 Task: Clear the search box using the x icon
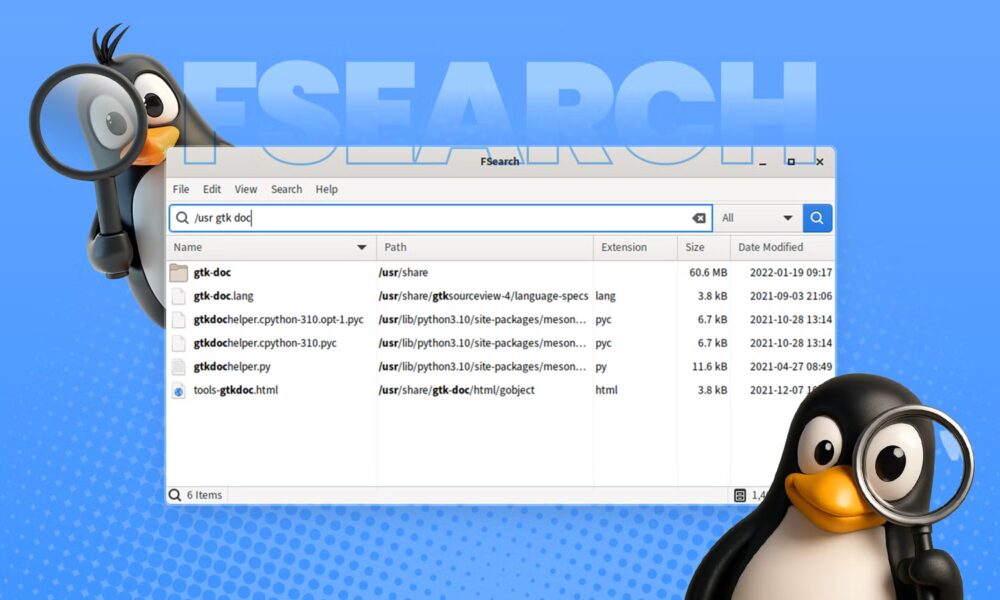click(697, 217)
